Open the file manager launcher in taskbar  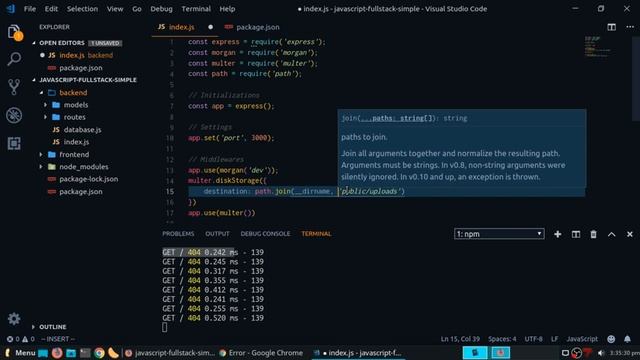(x=71, y=353)
